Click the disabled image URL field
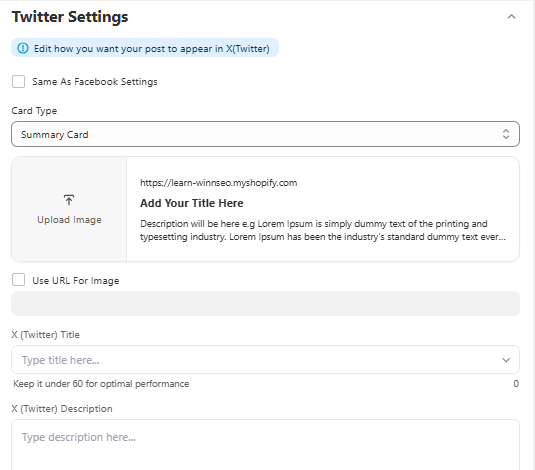 pyautogui.click(x=265, y=303)
